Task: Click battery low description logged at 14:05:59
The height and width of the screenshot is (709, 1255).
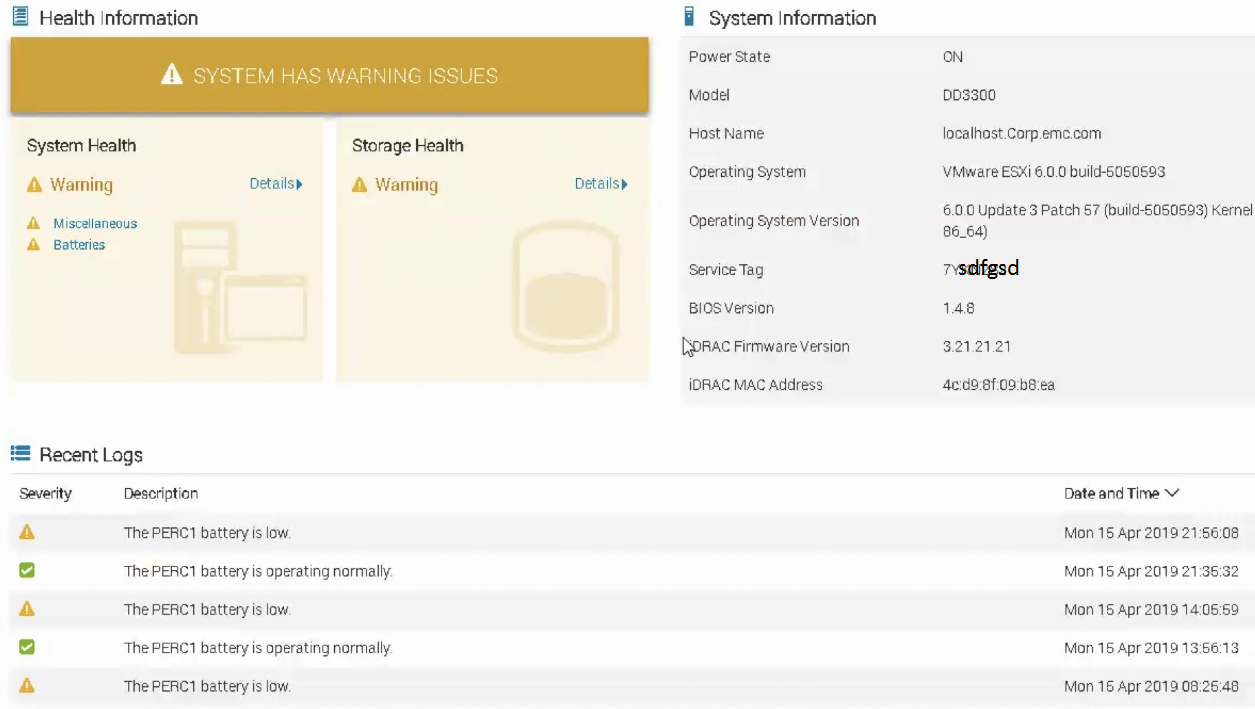Action: click(207, 609)
